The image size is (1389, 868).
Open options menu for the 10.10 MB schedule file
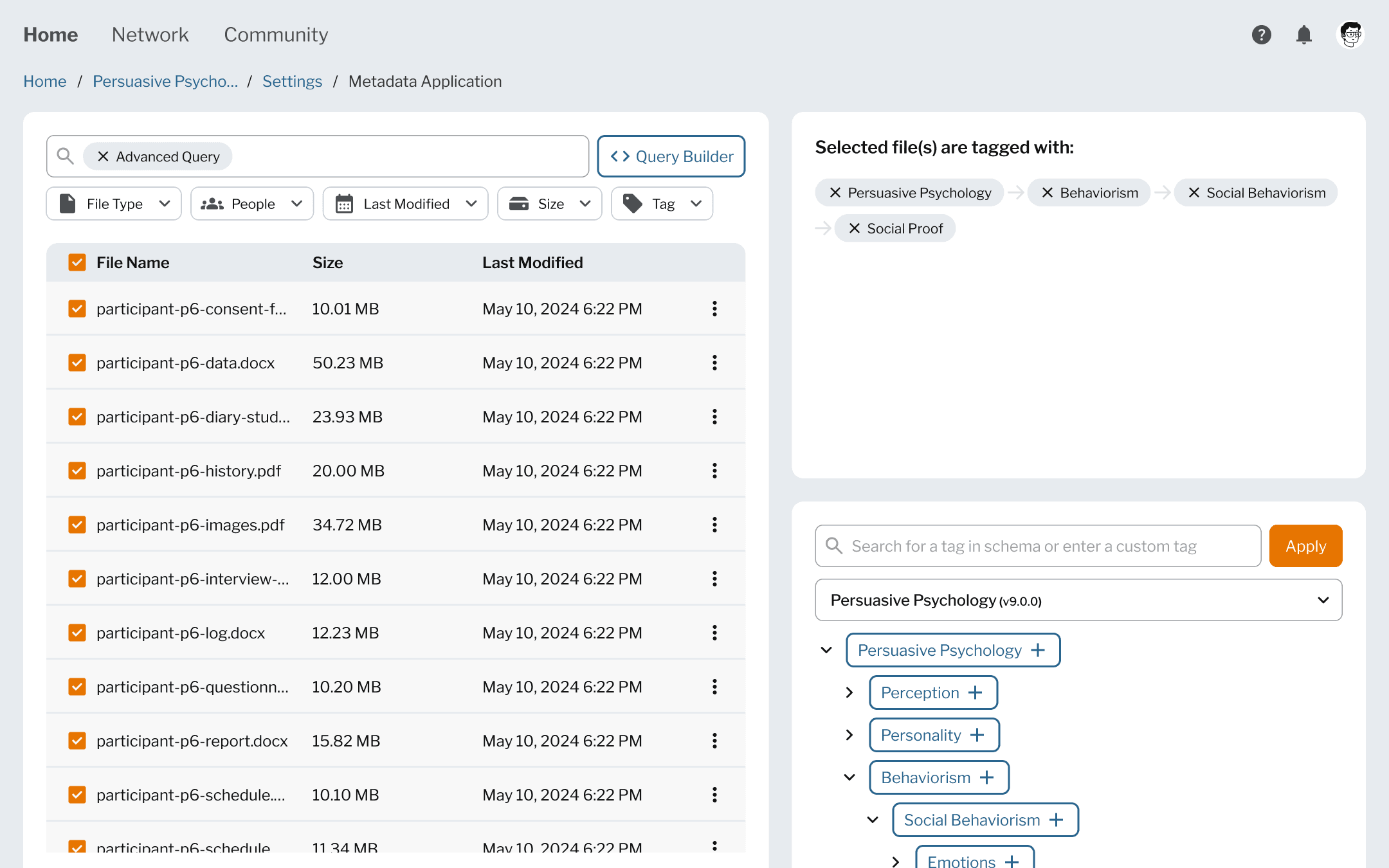click(x=714, y=795)
